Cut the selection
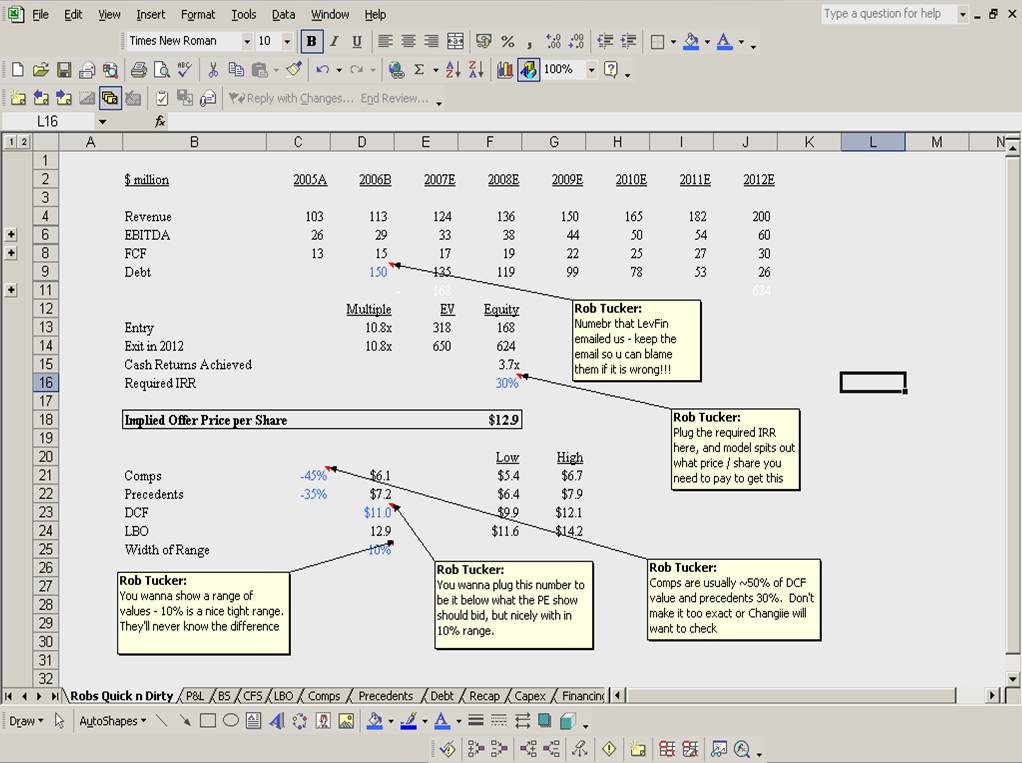The height and width of the screenshot is (763, 1022). click(x=212, y=70)
